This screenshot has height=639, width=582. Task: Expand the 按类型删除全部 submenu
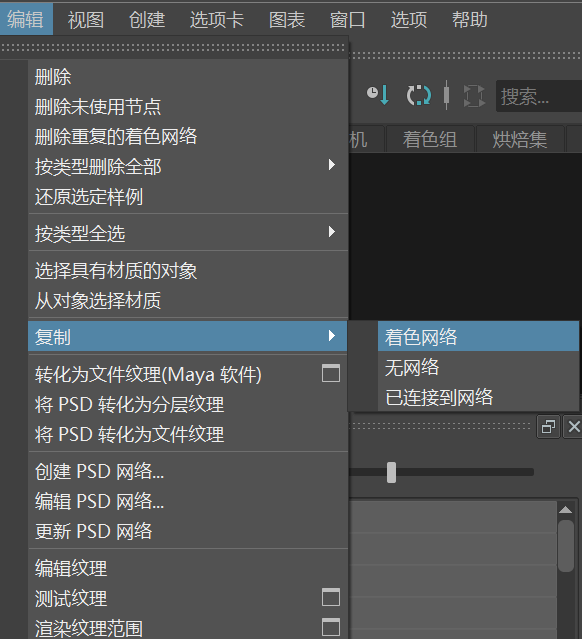click(187, 166)
